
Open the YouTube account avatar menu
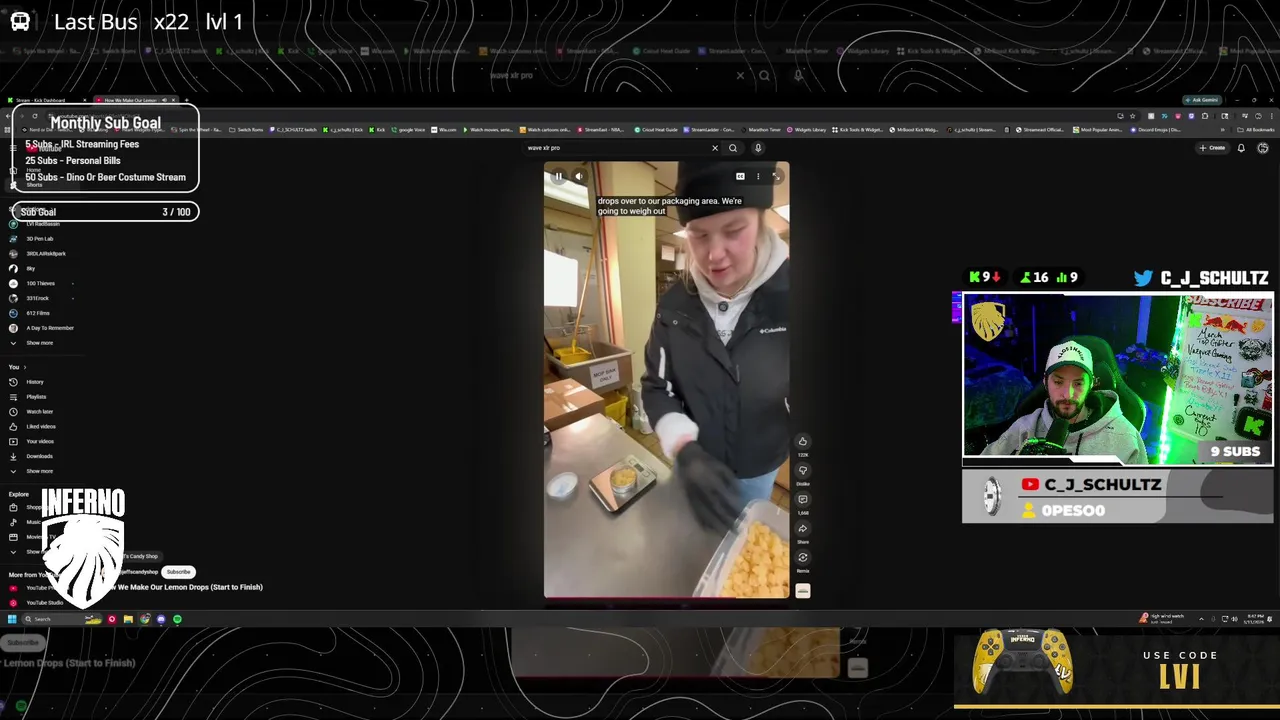1263,148
